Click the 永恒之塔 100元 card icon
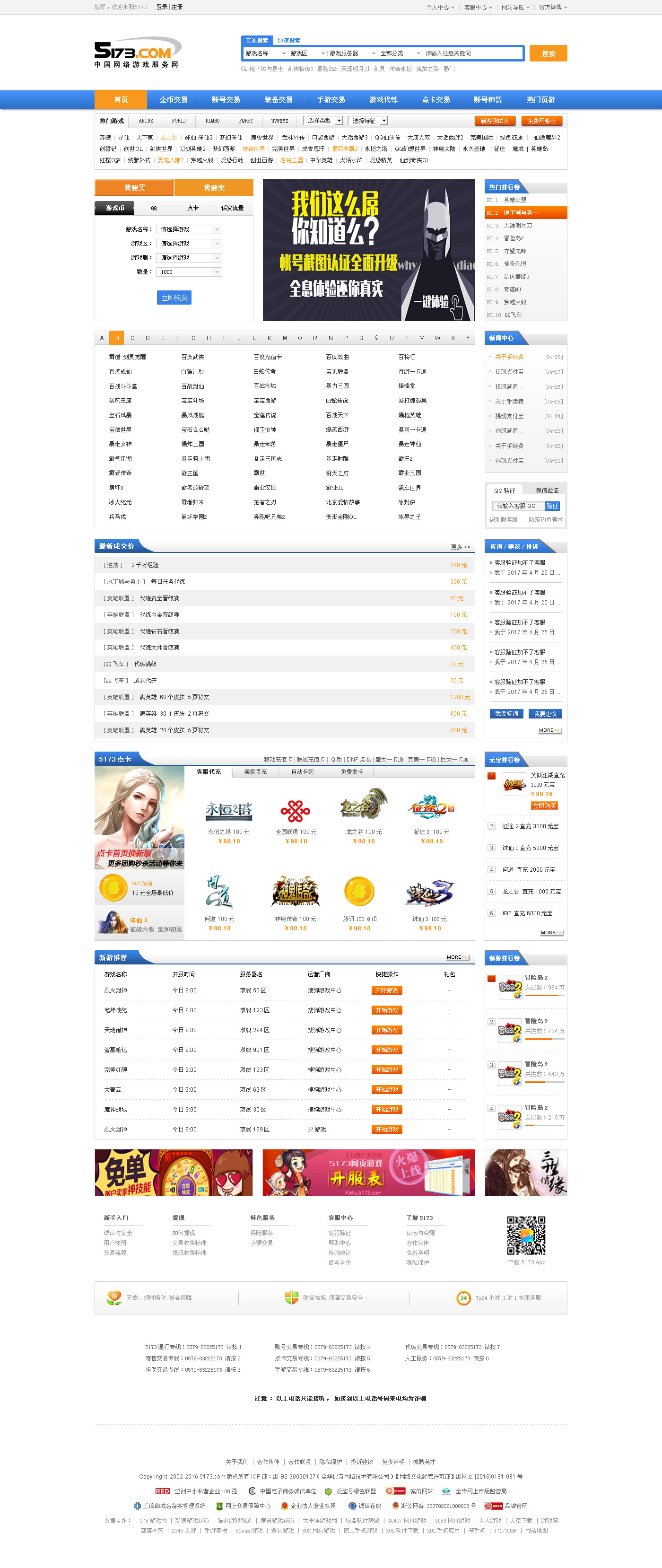 [x=228, y=810]
